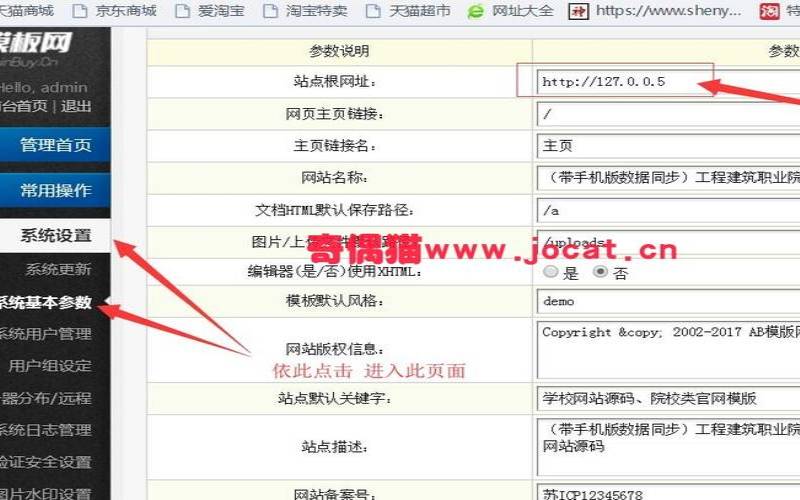Open 爱淘宝 bookmark
800x500 pixels.
tap(210, 10)
